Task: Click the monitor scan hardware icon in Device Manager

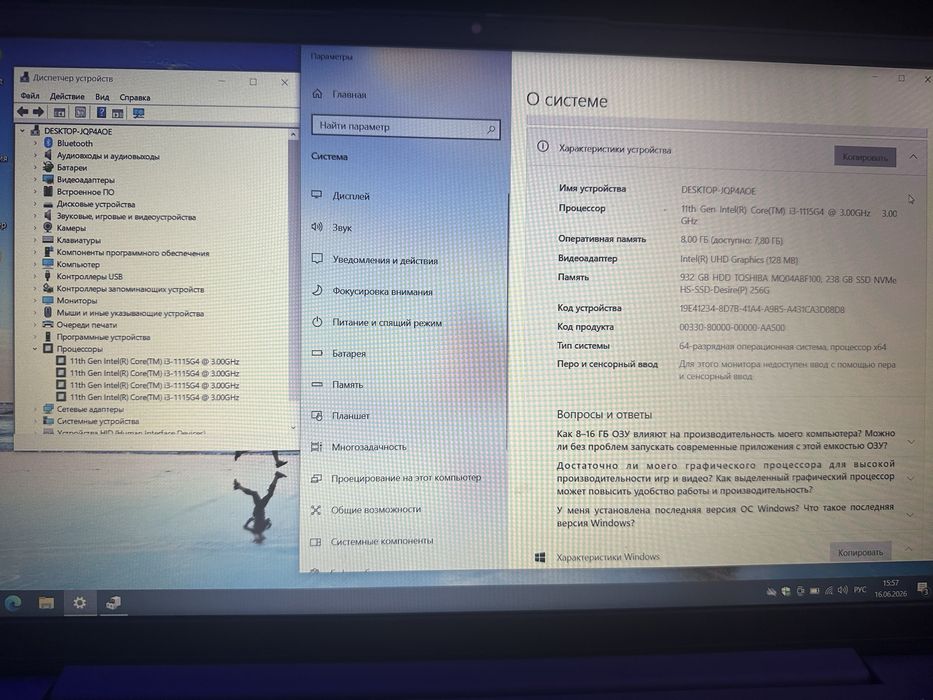Action: coord(139,113)
